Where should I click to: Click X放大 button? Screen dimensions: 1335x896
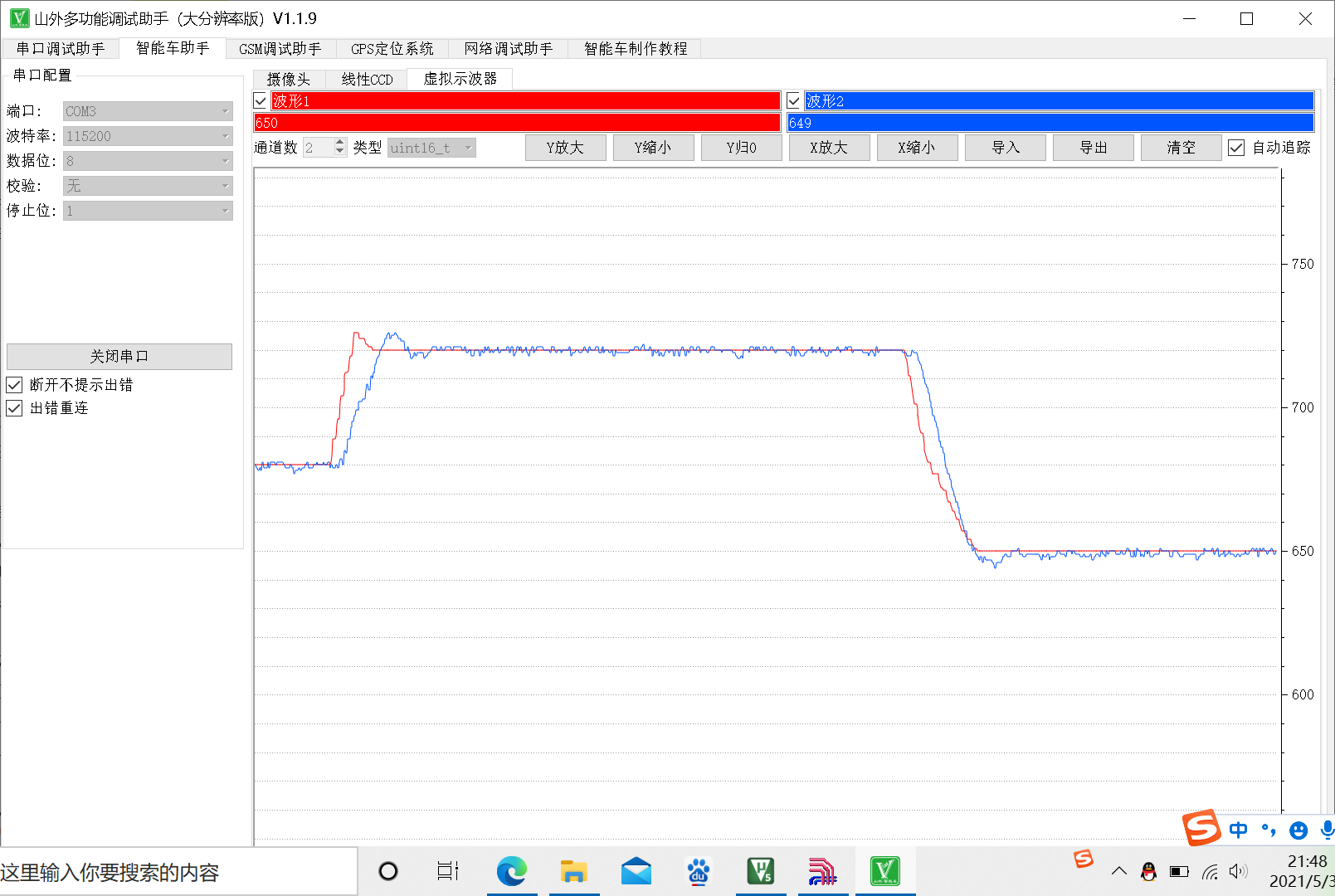click(x=829, y=148)
